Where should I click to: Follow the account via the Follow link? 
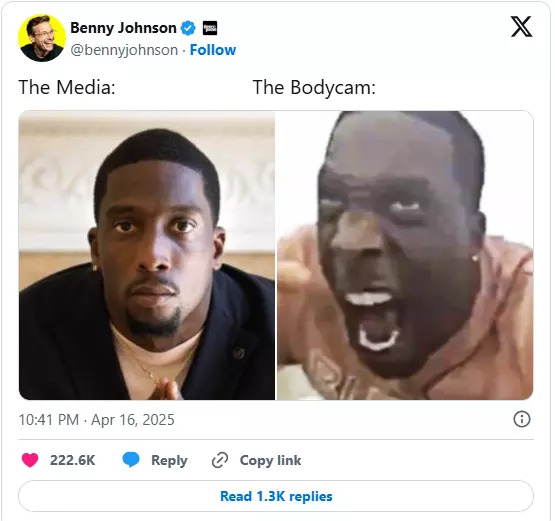click(213, 50)
